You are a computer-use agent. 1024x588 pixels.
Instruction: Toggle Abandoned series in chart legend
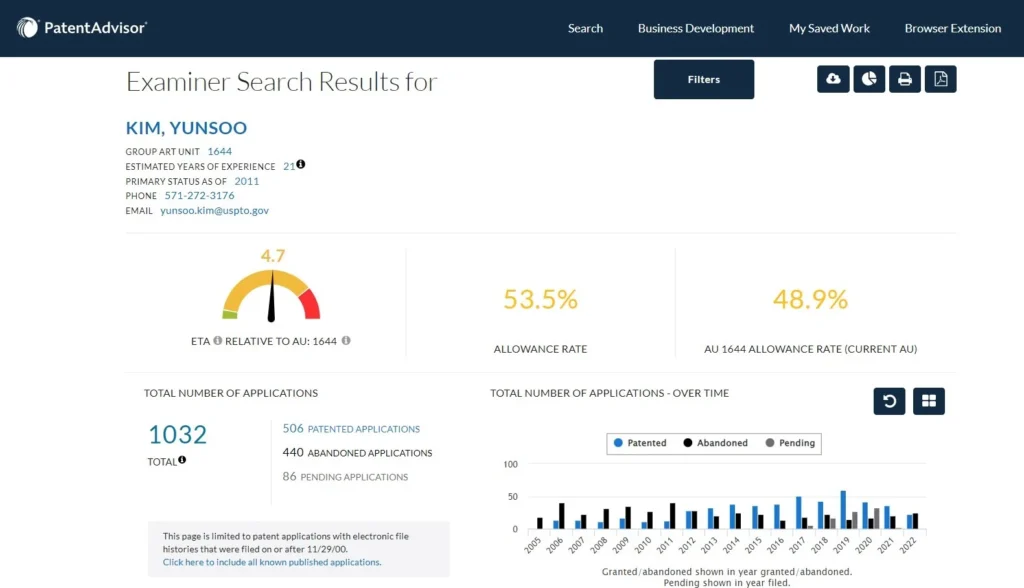[x=715, y=443]
